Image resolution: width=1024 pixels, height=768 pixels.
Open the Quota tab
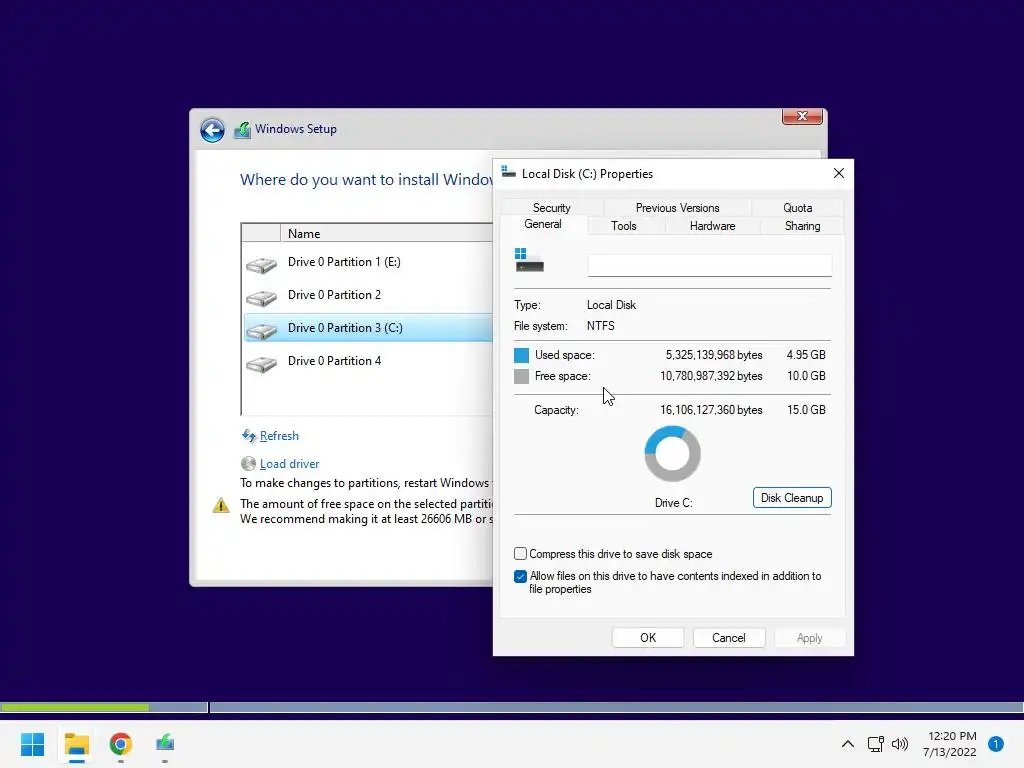(797, 208)
